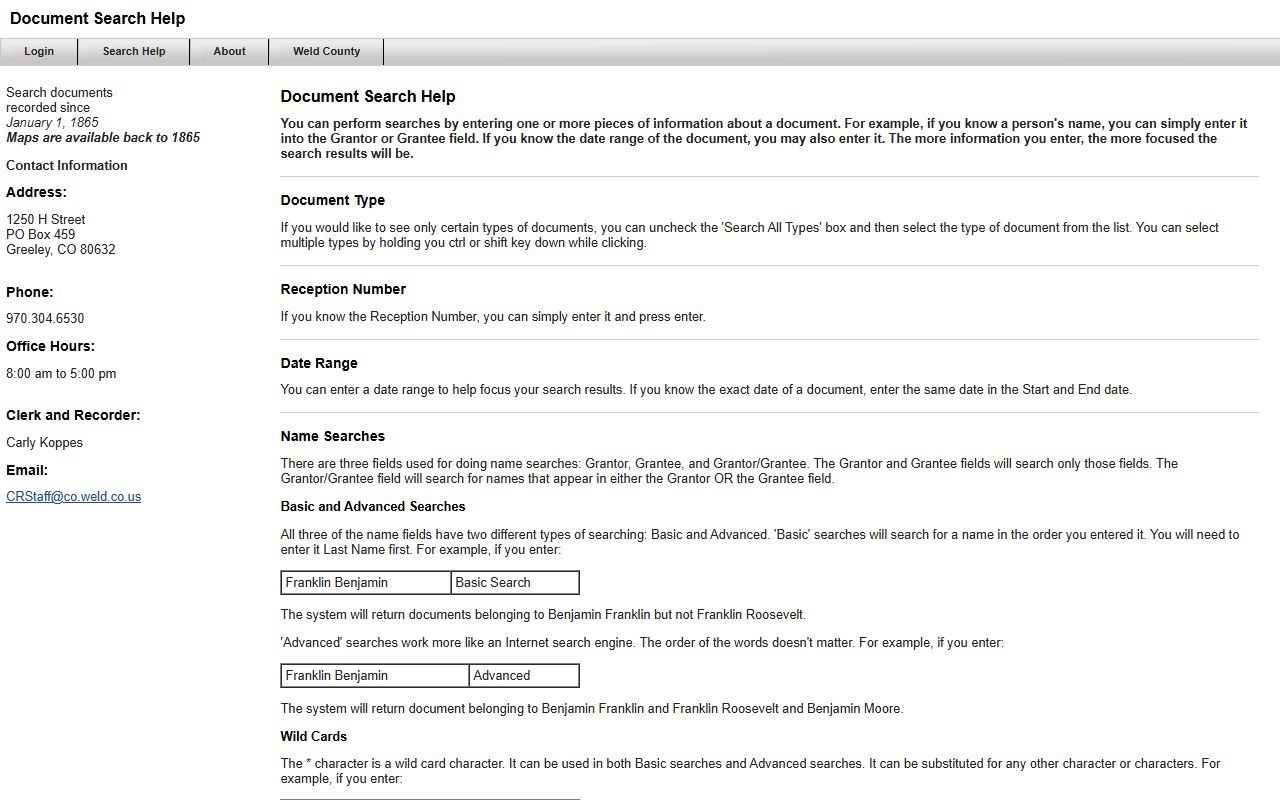The image size is (1280, 800).
Task: Click the 'Clerk and Recorder:' label
Action: pos(73,416)
